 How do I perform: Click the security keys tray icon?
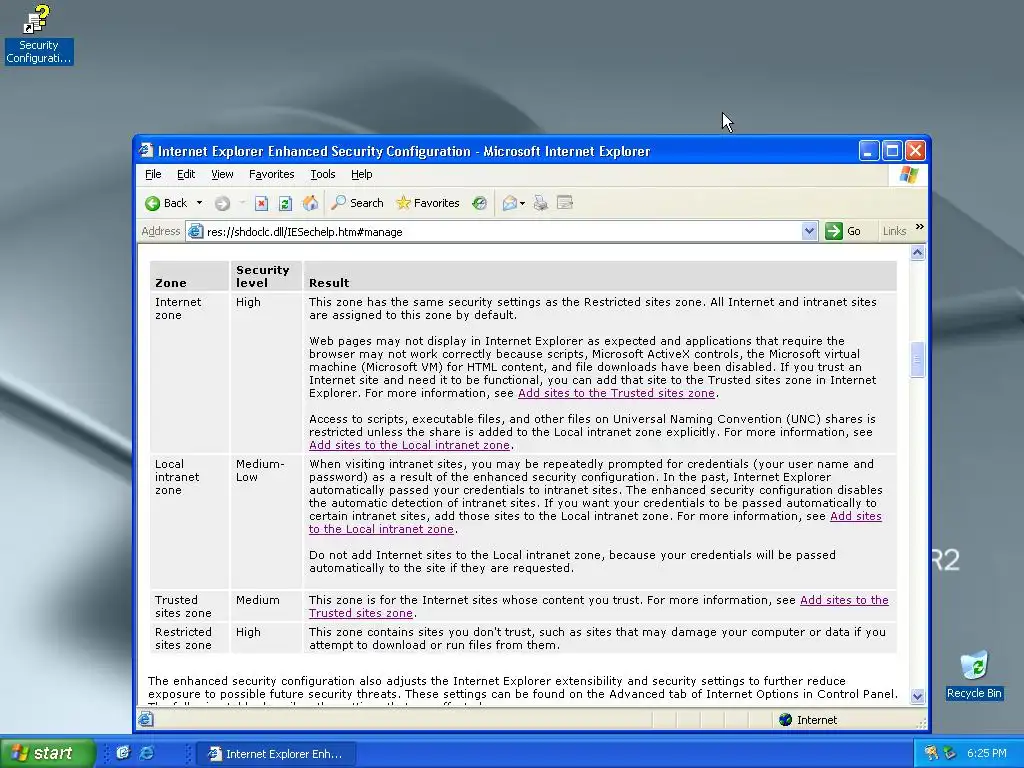tap(931, 753)
